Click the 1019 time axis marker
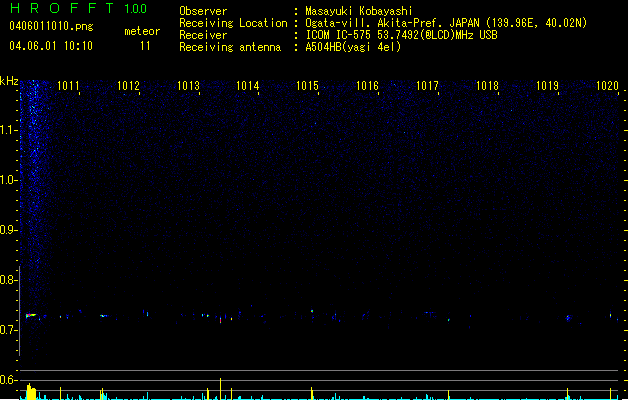 click(x=547, y=86)
